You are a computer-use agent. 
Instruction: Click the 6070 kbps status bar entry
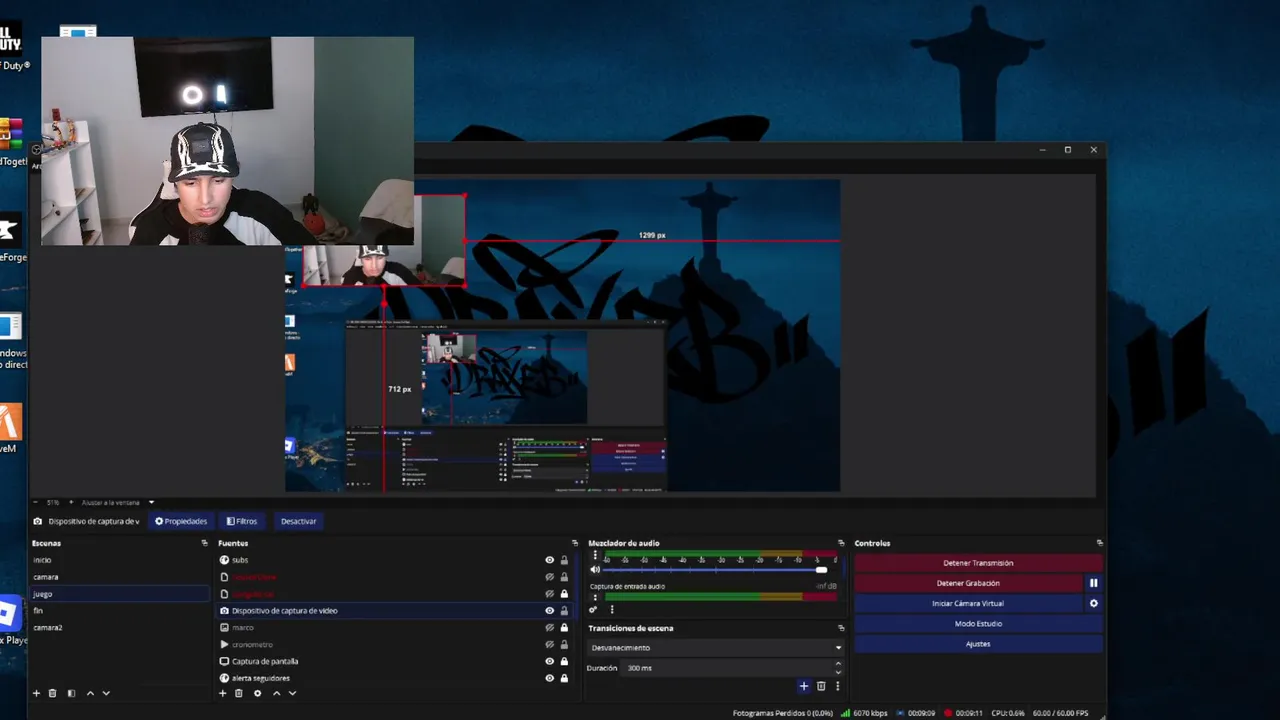click(x=864, y=713)
